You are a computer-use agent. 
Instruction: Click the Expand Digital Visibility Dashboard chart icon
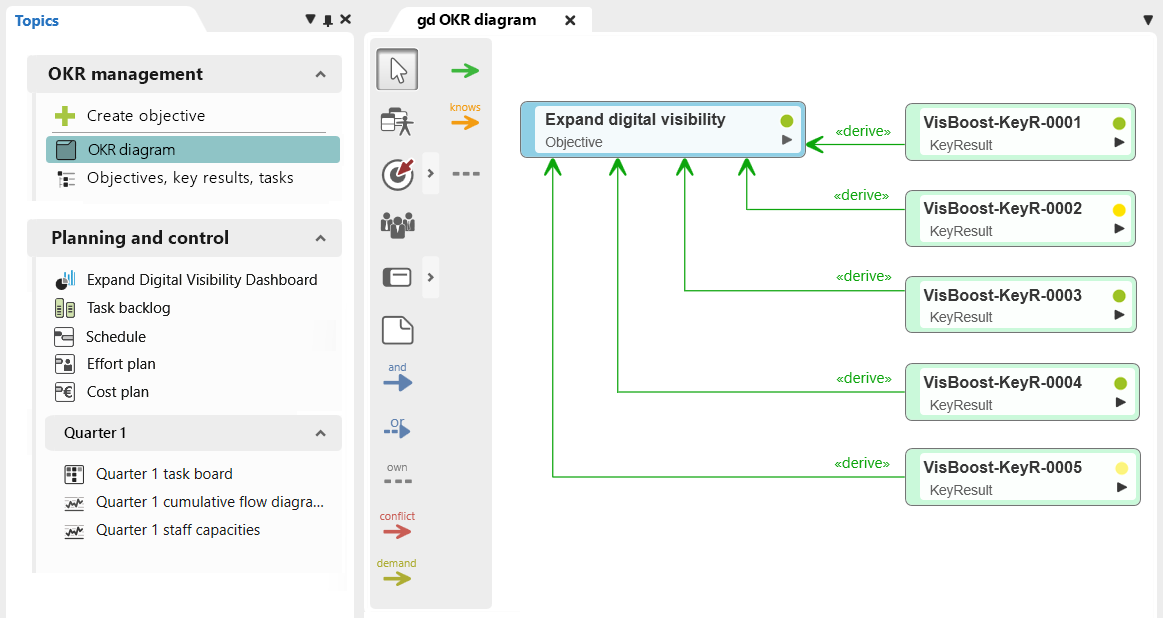(x=65, y=280)
